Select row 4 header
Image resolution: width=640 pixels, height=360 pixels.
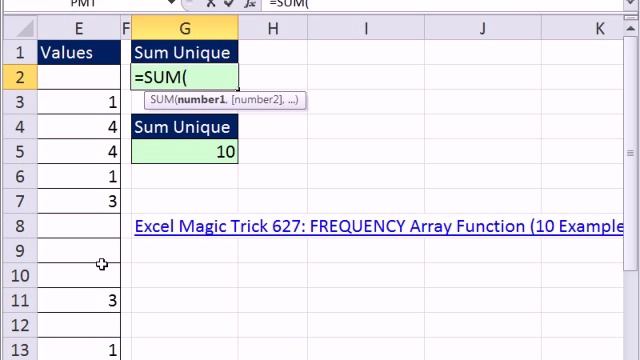(x=20, y=127)
